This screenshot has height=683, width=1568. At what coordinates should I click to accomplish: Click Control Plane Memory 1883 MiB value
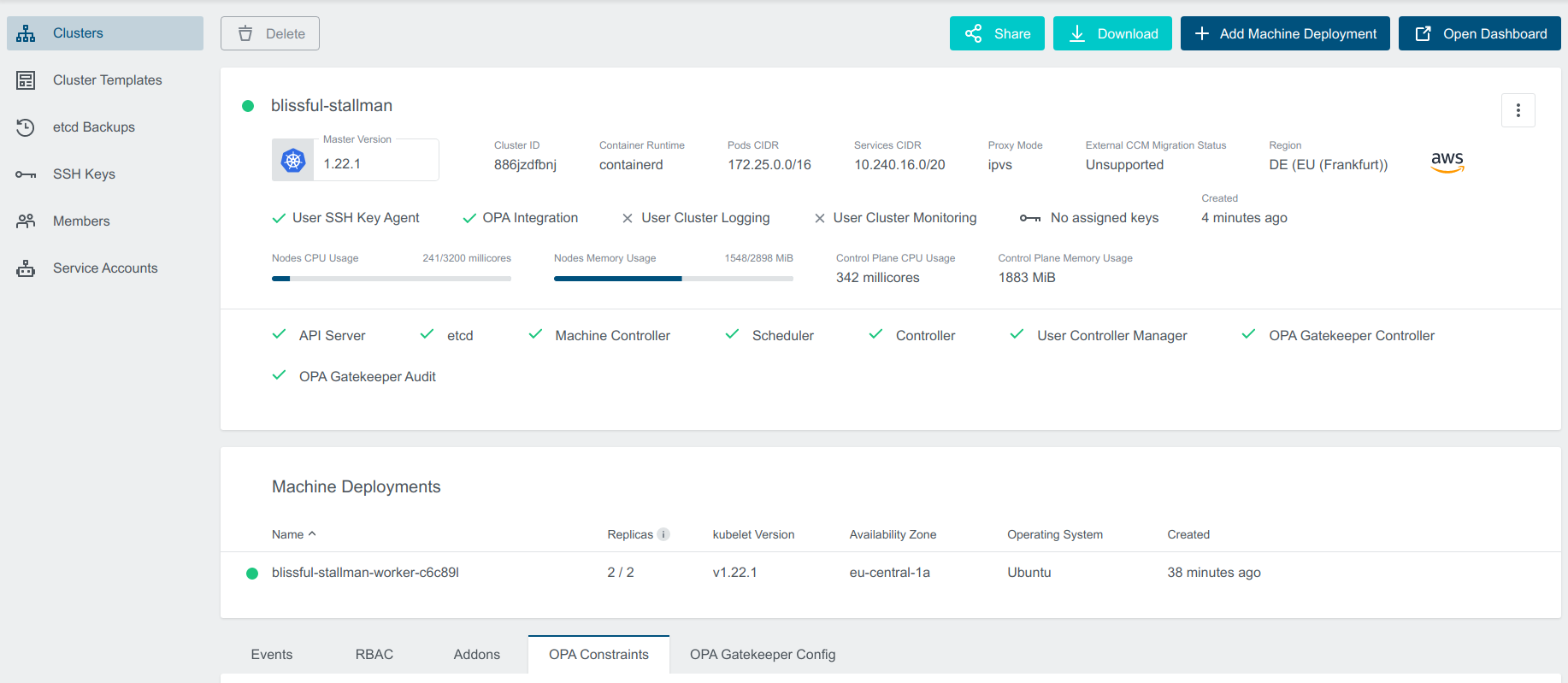click(1027, 278)
